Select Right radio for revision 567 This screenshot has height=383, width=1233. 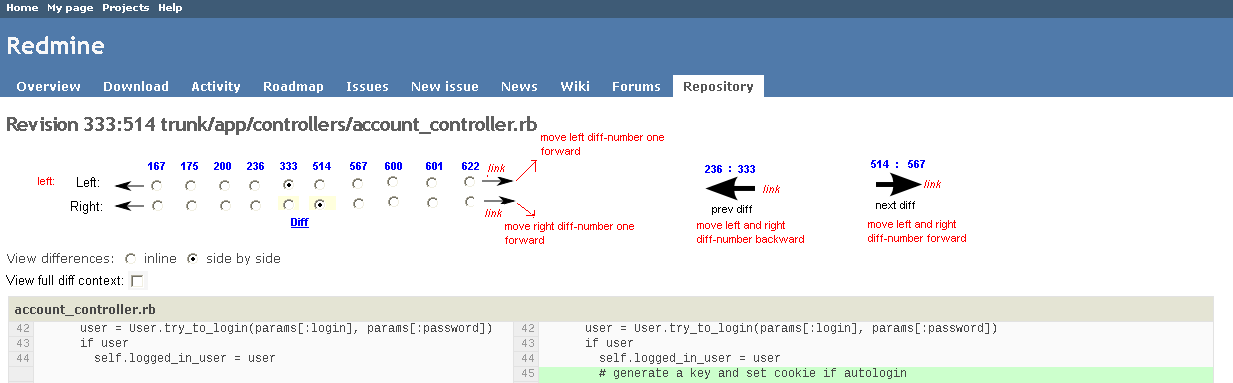pos(358,203)
